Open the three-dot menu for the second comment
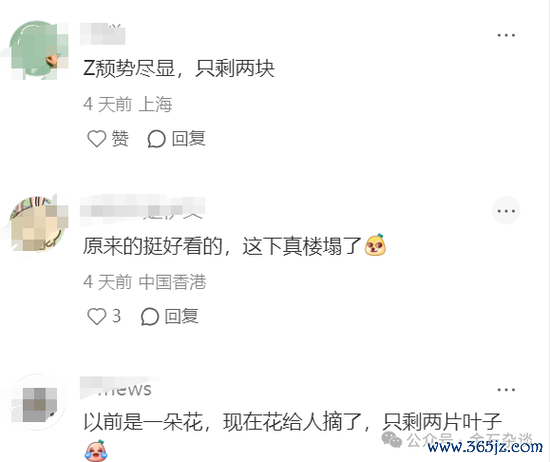 [x=506, y=210]
